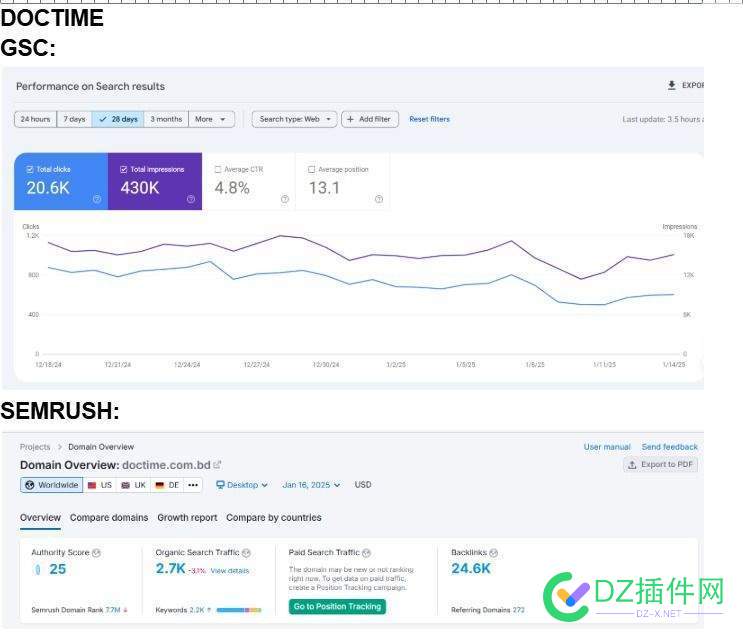The height and width of the screenshot is (637, 743).
Task: Click the German flag icon
Action: tap(160, 485)
